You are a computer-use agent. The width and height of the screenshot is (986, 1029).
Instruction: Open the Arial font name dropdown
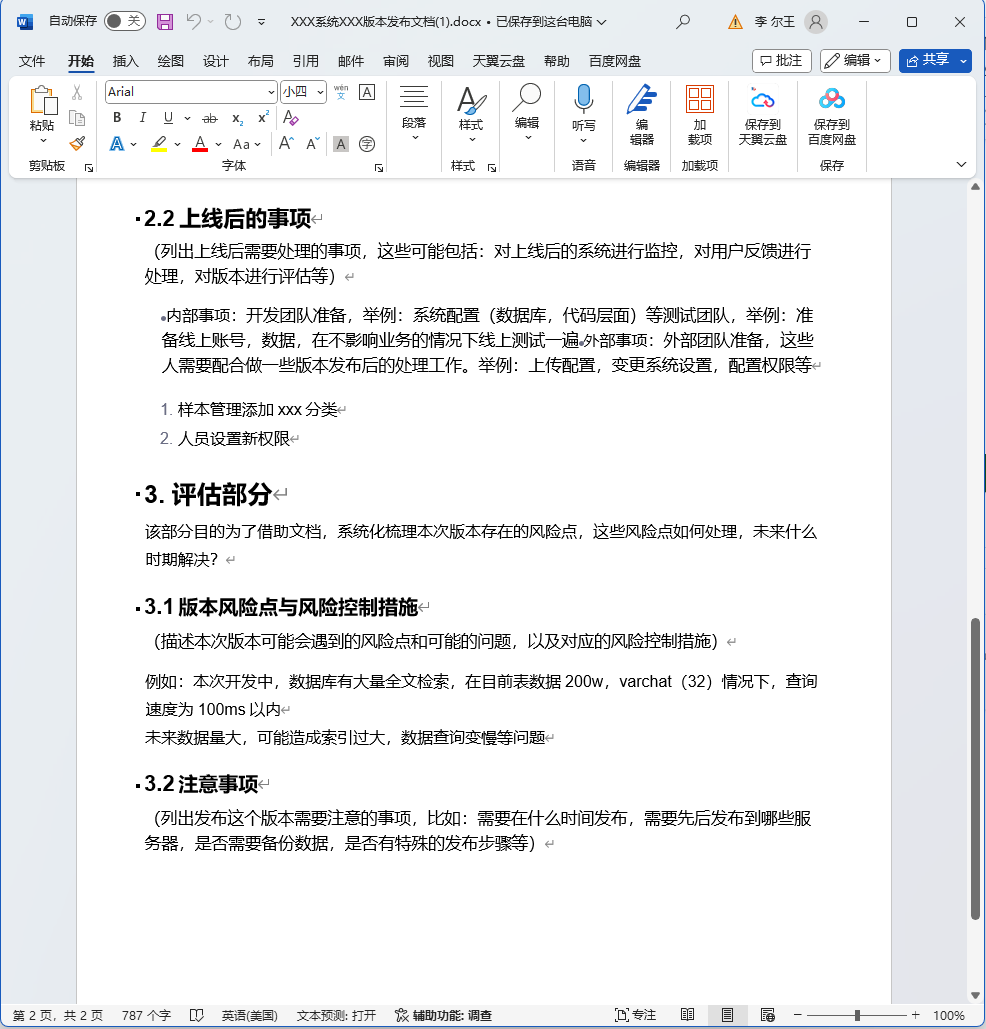(x=271, y=92)
